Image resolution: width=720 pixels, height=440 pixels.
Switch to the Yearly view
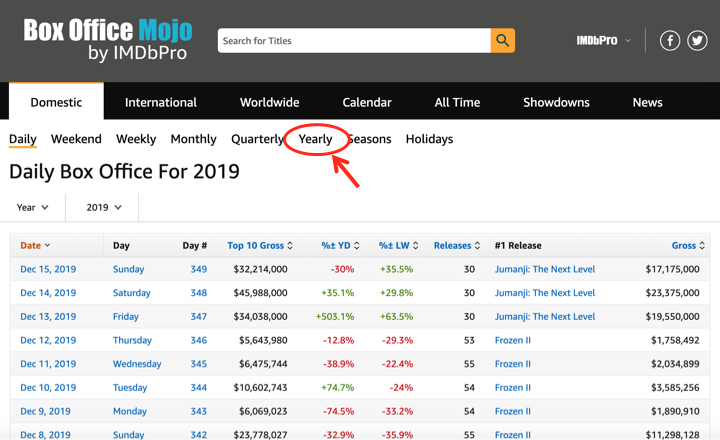(315, 139)
